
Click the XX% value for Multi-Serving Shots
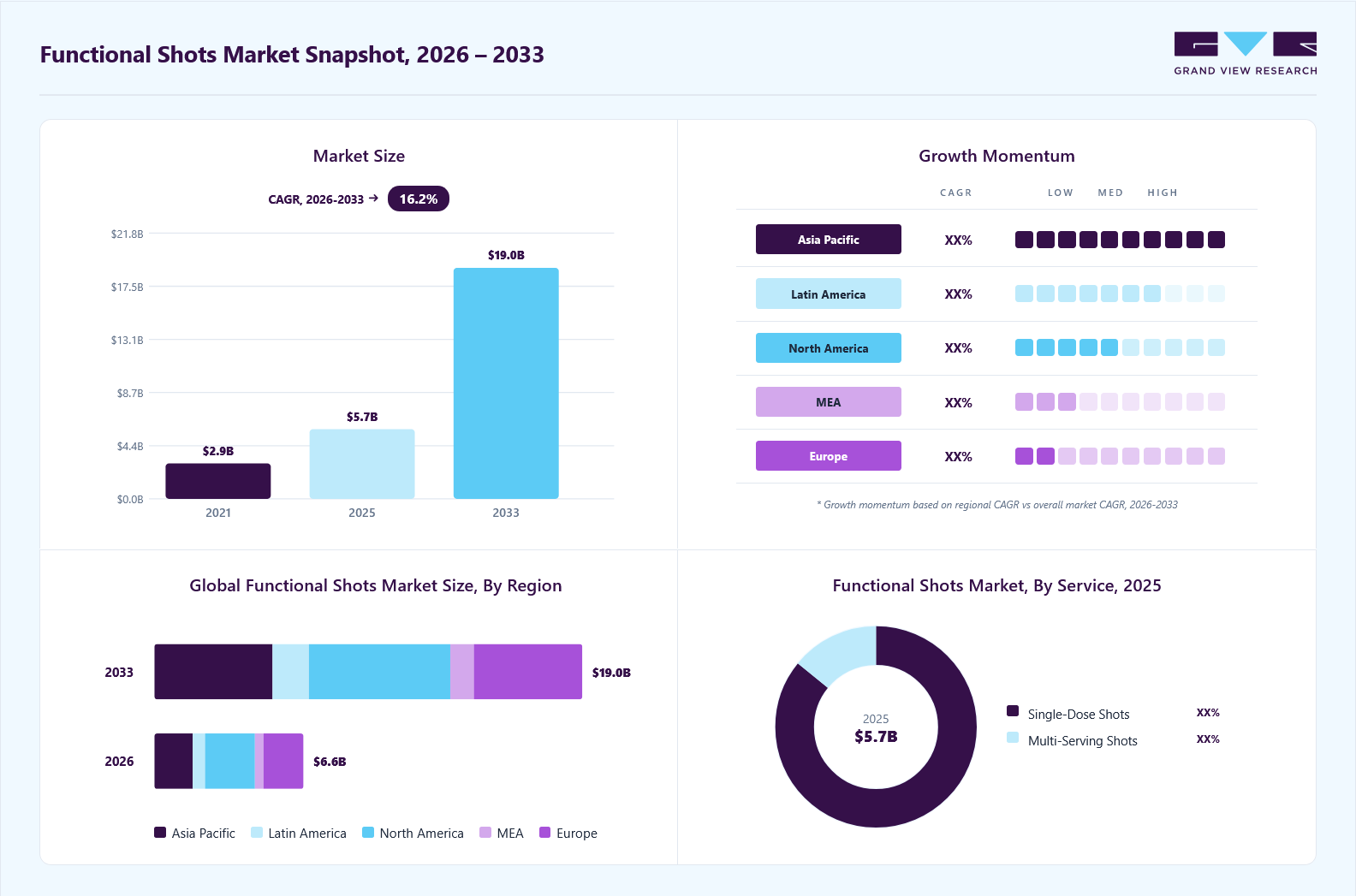[1208, 739]
